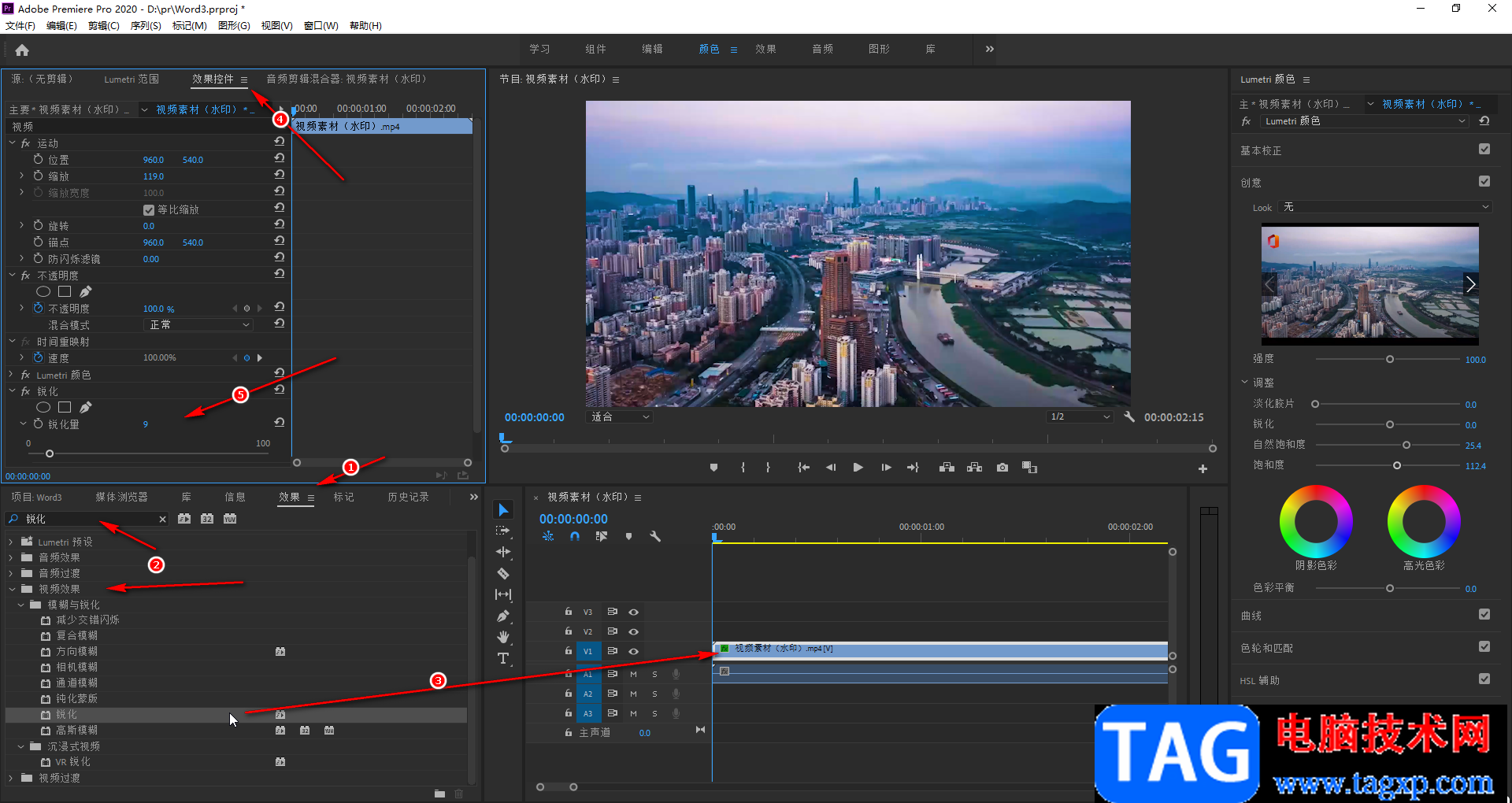Switch to the 音频 workspace

click(822, 49)
